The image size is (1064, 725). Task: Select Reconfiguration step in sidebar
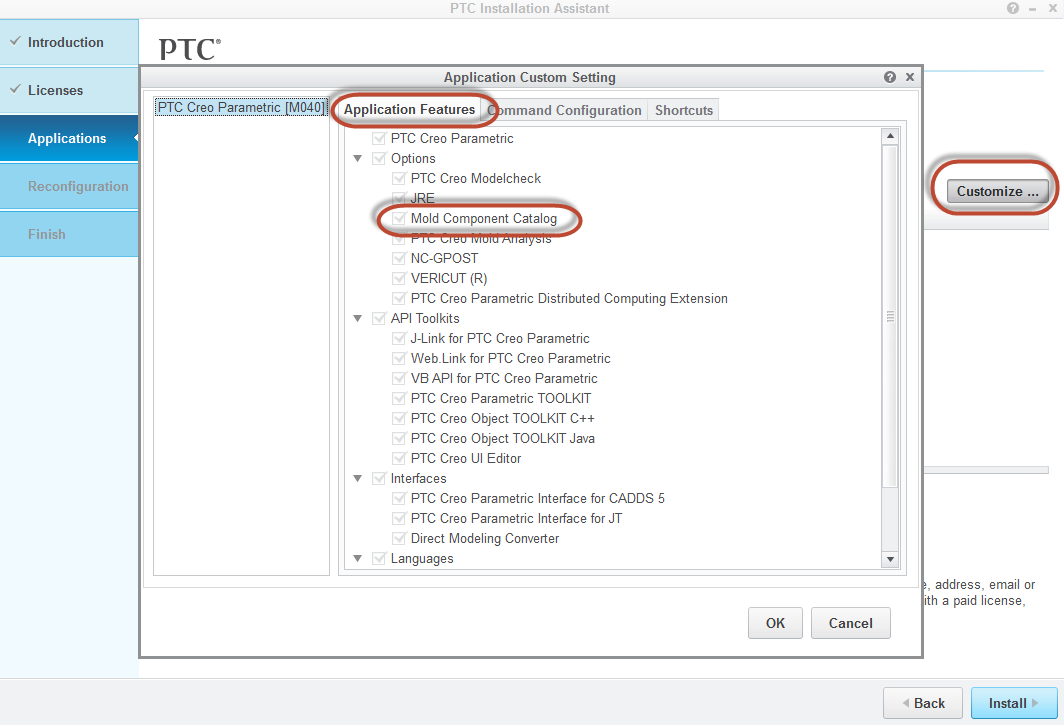(69, 186)
